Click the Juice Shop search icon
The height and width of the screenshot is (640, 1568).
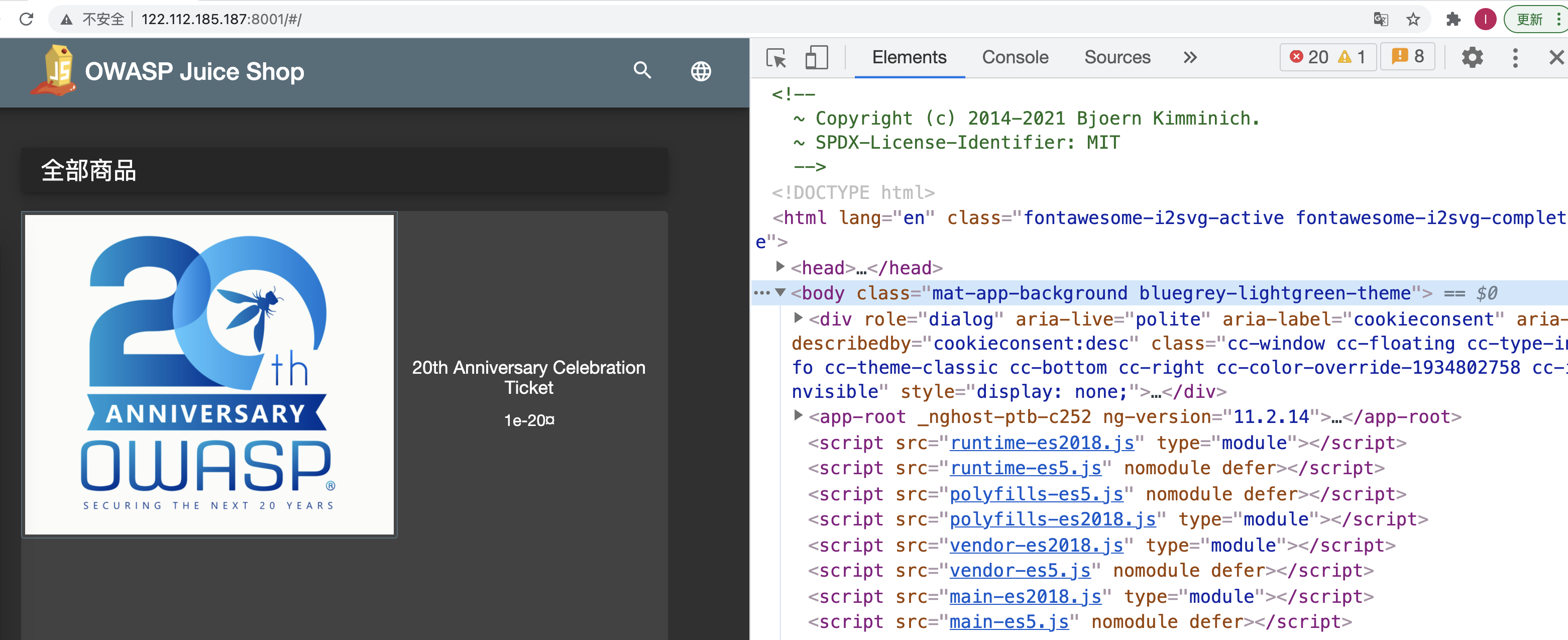coord(642,71)
